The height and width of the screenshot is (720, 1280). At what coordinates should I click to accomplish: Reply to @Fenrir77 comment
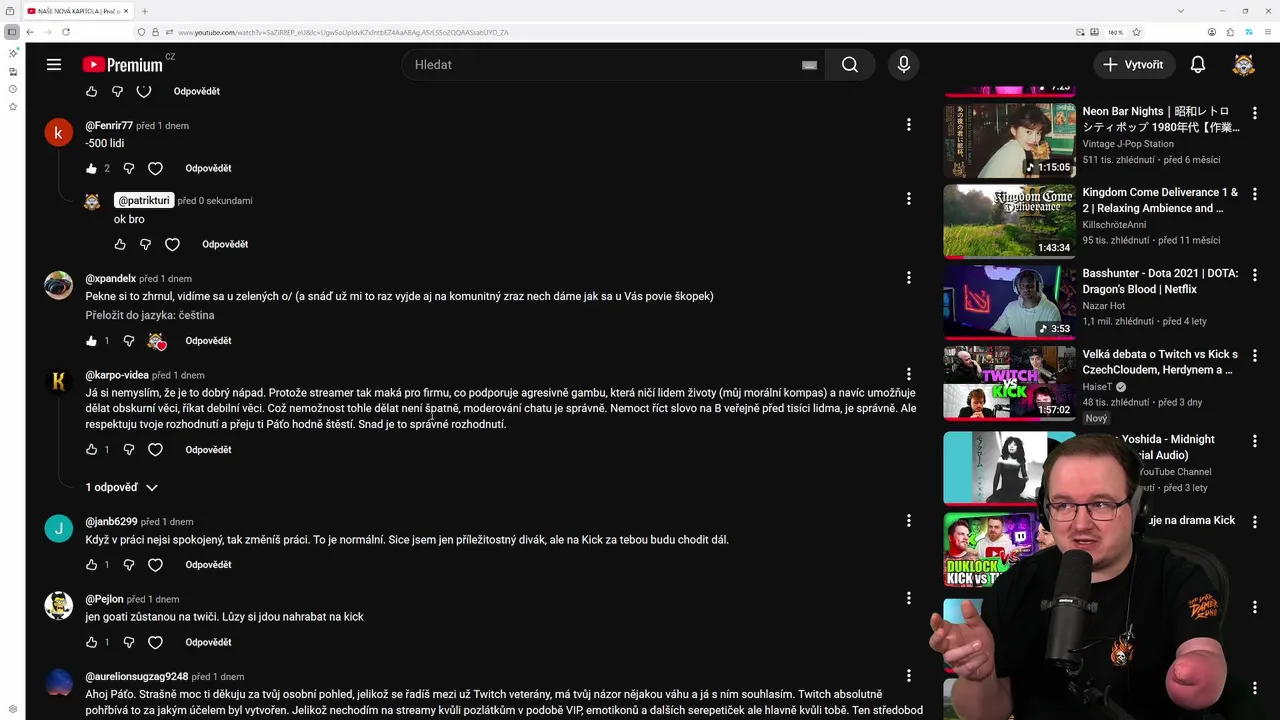pyautogui.click(x=208, y=168)
